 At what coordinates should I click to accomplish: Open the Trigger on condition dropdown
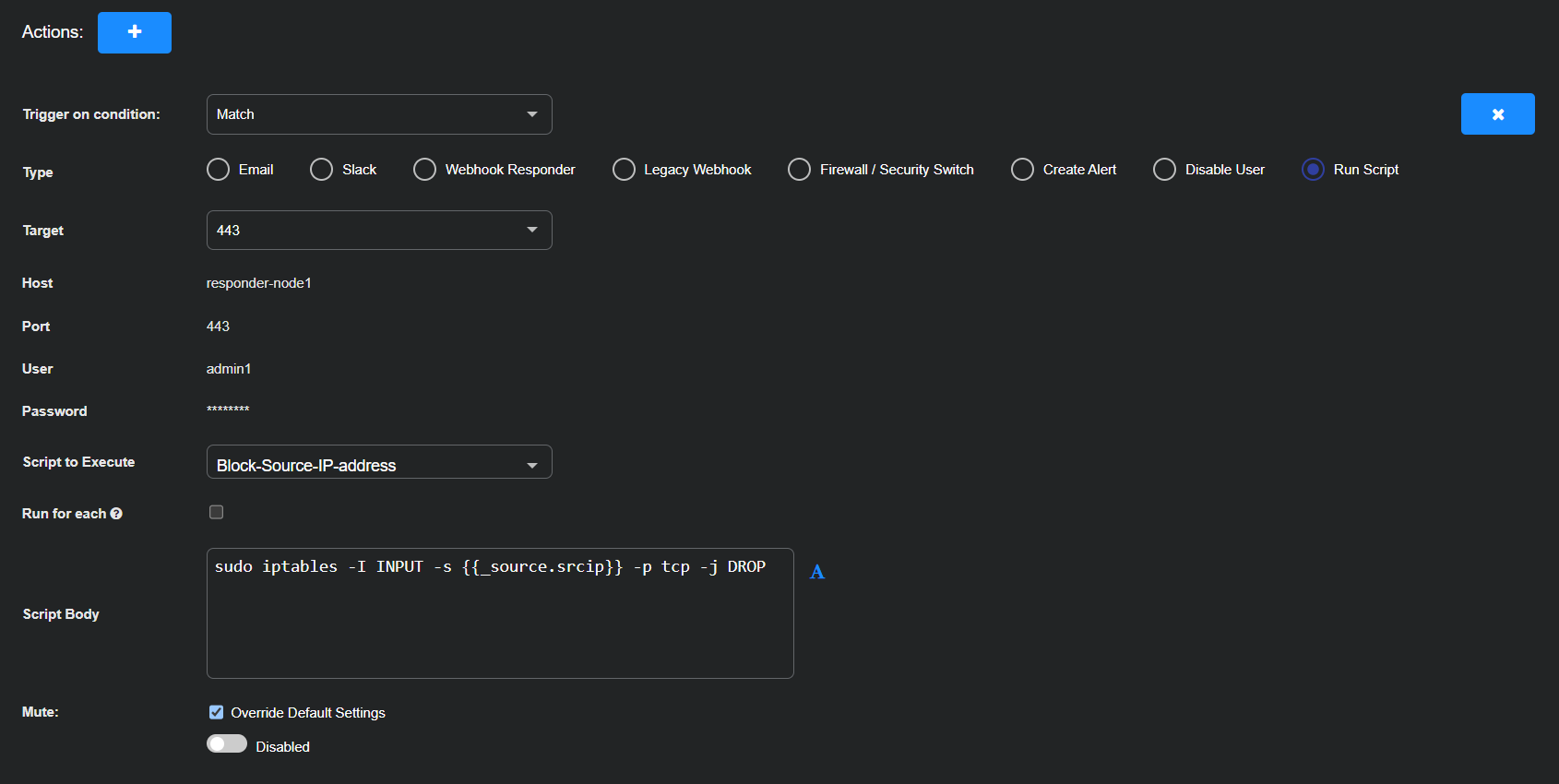click(379, 114)
